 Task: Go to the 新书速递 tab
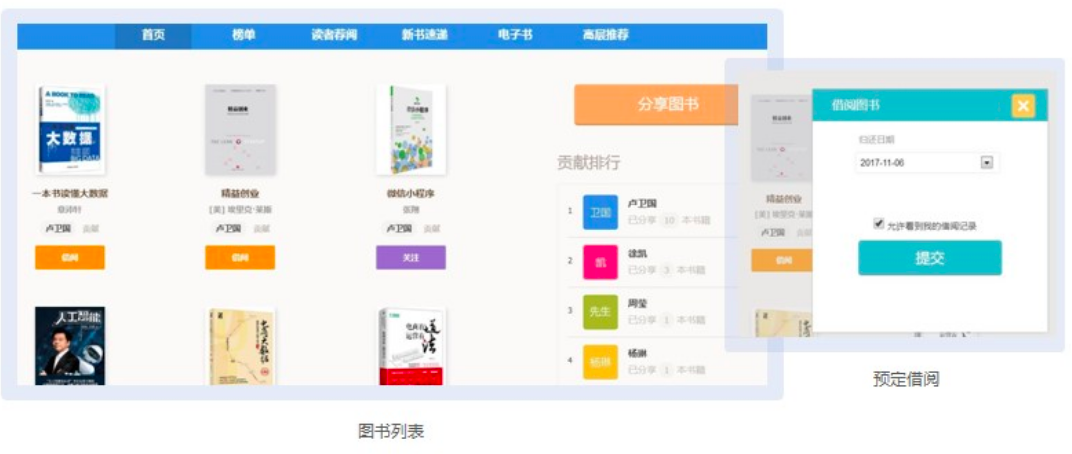coord(424,36)
